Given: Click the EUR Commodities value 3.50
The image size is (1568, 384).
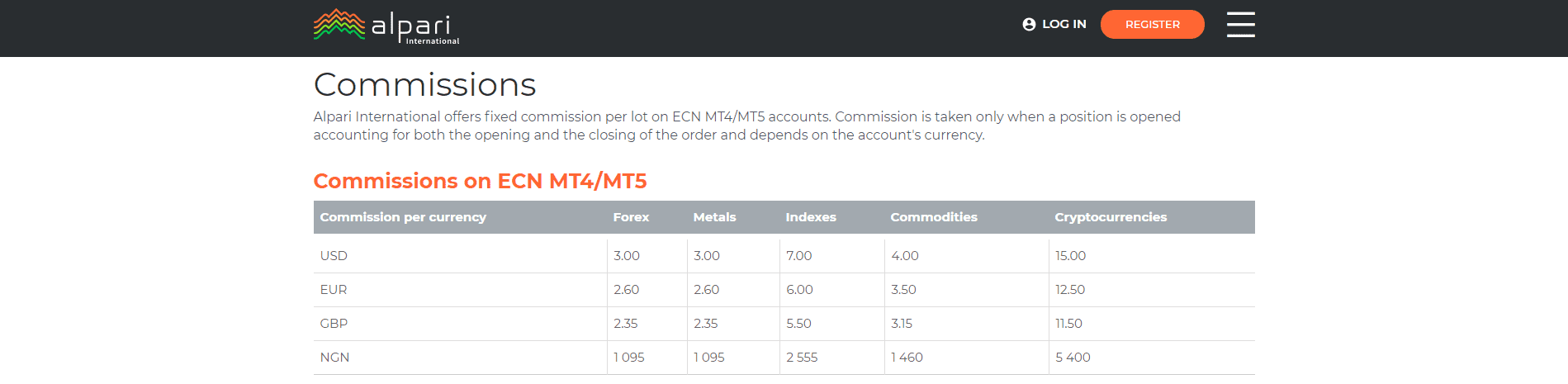Looking at the screenshot, I should pos(903,290).
